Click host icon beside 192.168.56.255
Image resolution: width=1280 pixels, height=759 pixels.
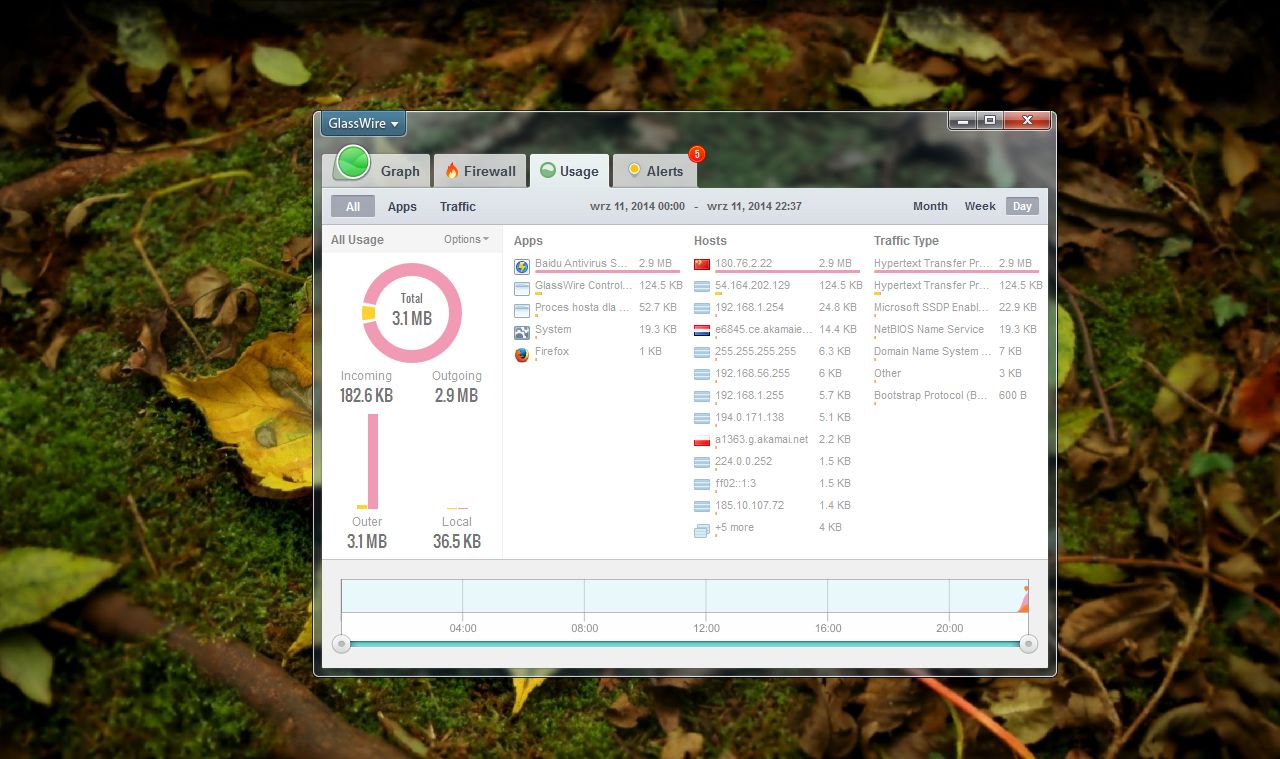pos(702,375)
